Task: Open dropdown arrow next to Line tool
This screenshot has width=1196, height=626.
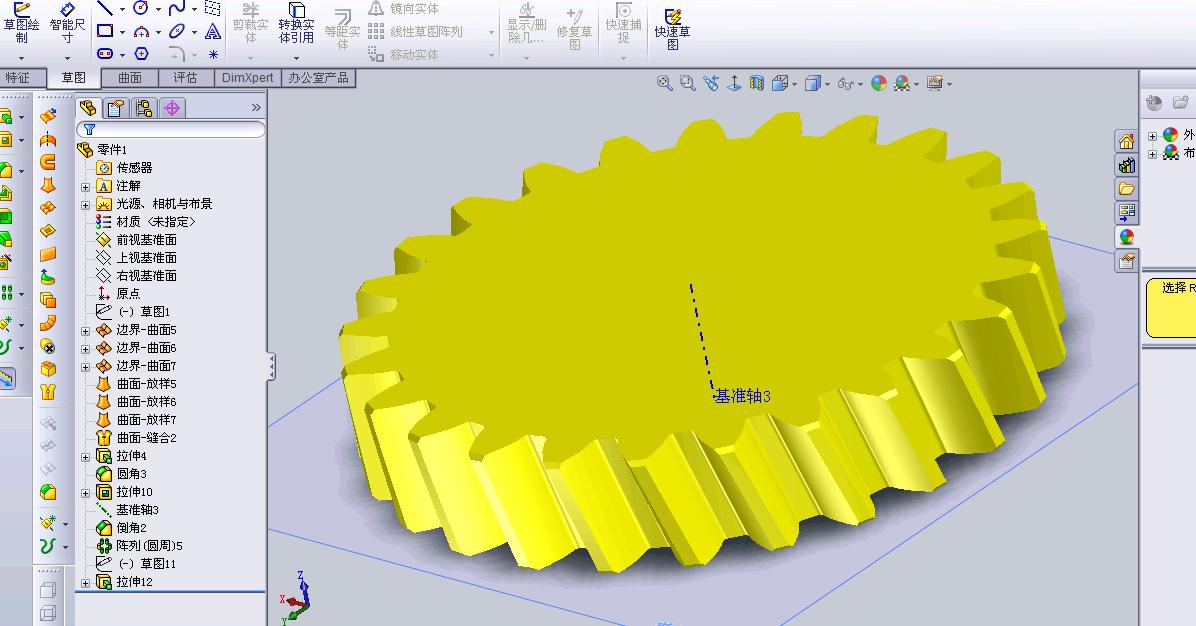Action: [122, 9]
